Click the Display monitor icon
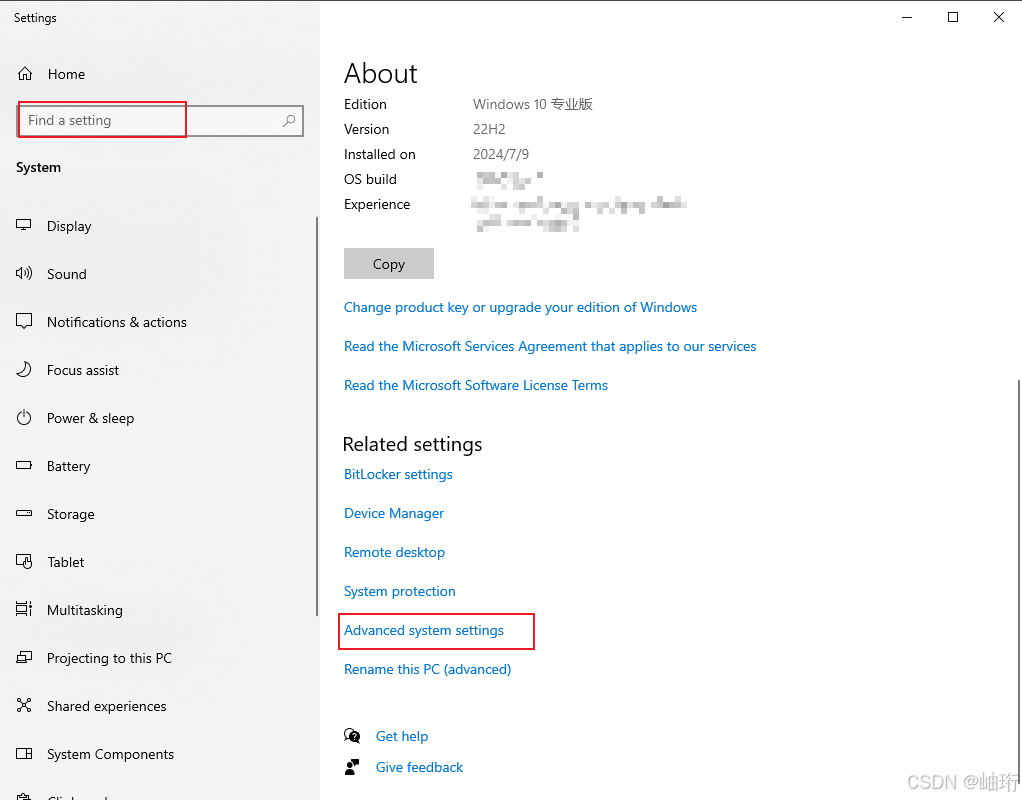This screenshot has height=800, width=1022. [23, 226]
